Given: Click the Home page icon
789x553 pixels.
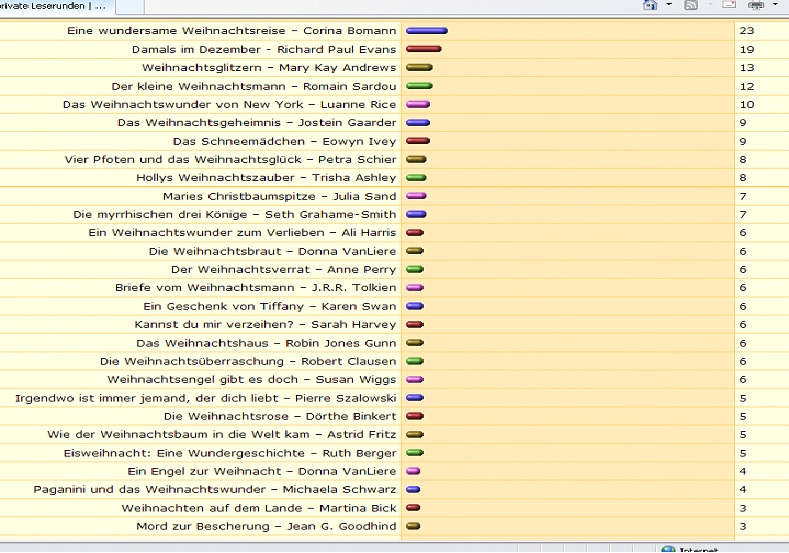Looking at the screenshot, I should tap(650, 5).
